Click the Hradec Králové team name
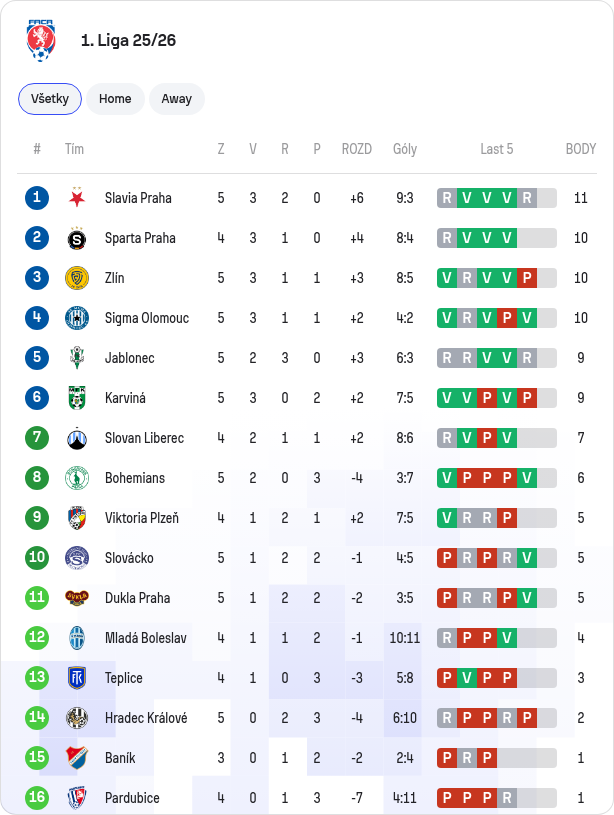The image size is (614, 815). (146, 718)
